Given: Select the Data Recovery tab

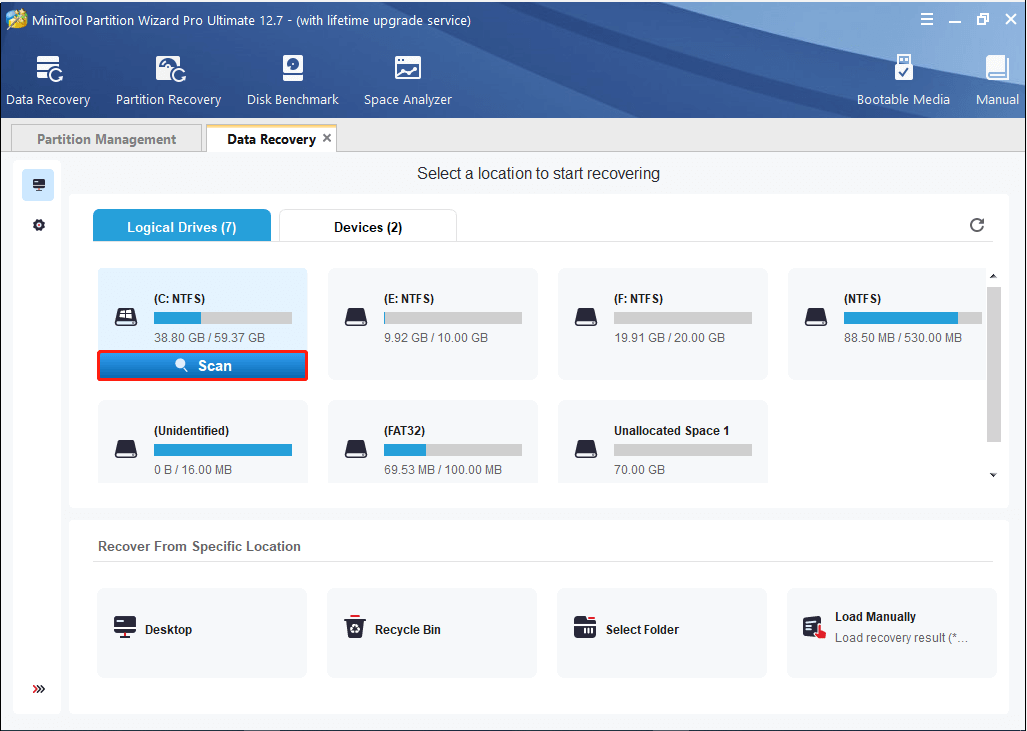Looking at the screenshot, I should click(x=271, y=139).
